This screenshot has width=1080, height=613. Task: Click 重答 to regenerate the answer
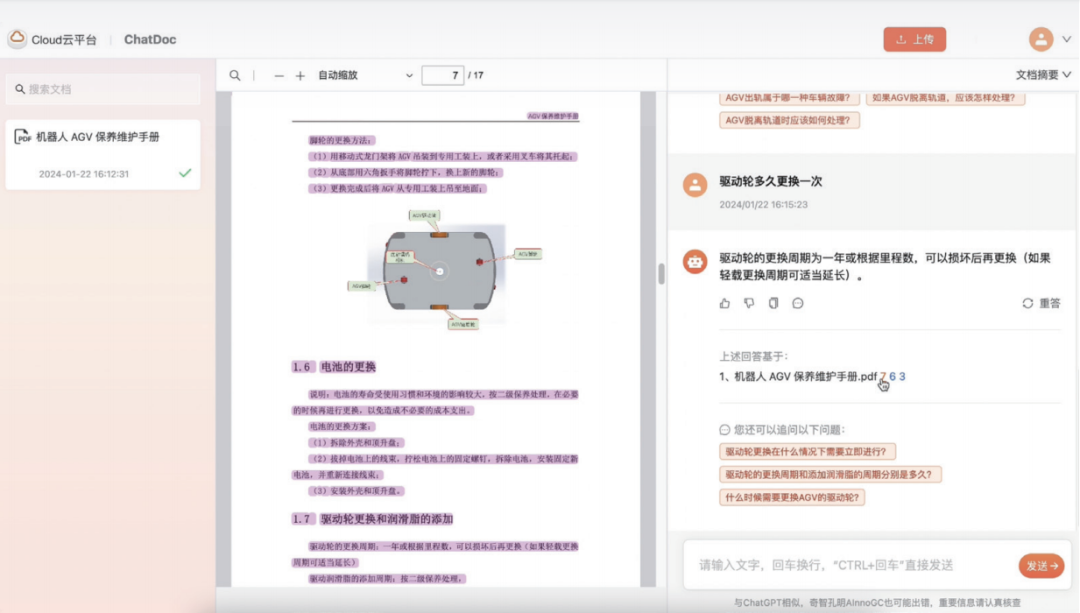coord(1041,303)
